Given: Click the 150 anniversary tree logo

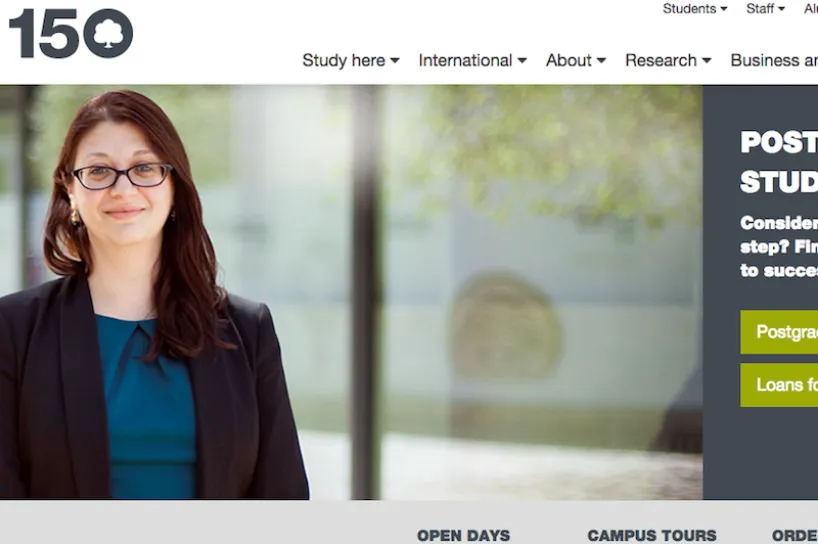Looking at the screenshot, I should (71, 33).
